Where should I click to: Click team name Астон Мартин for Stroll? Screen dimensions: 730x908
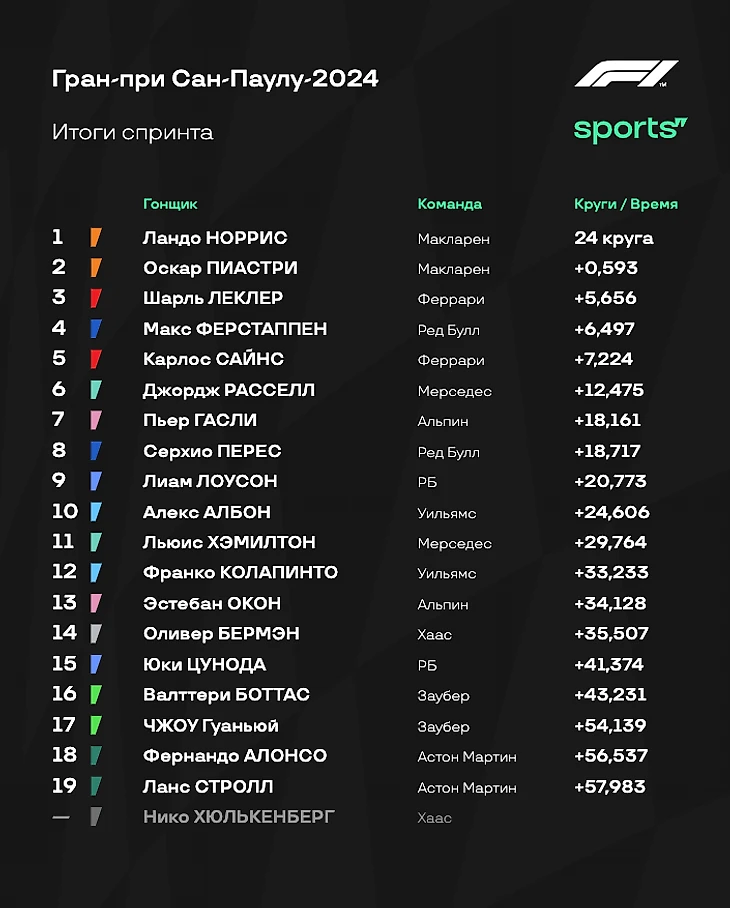[x=466, y=788]
